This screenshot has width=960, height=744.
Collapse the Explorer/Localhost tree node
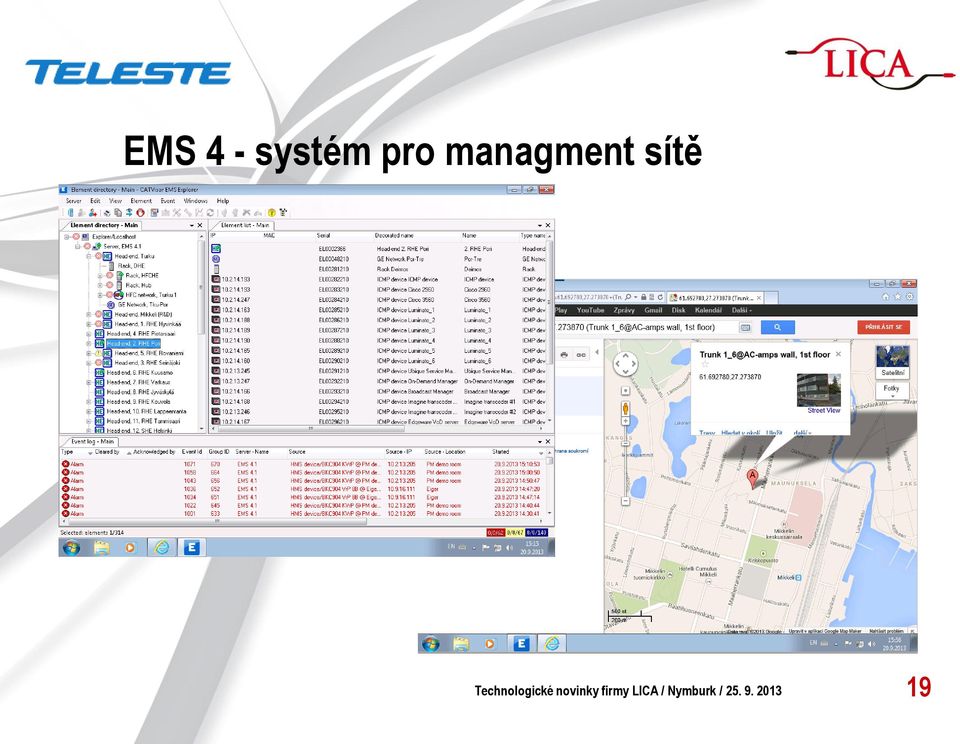point(67,236)
